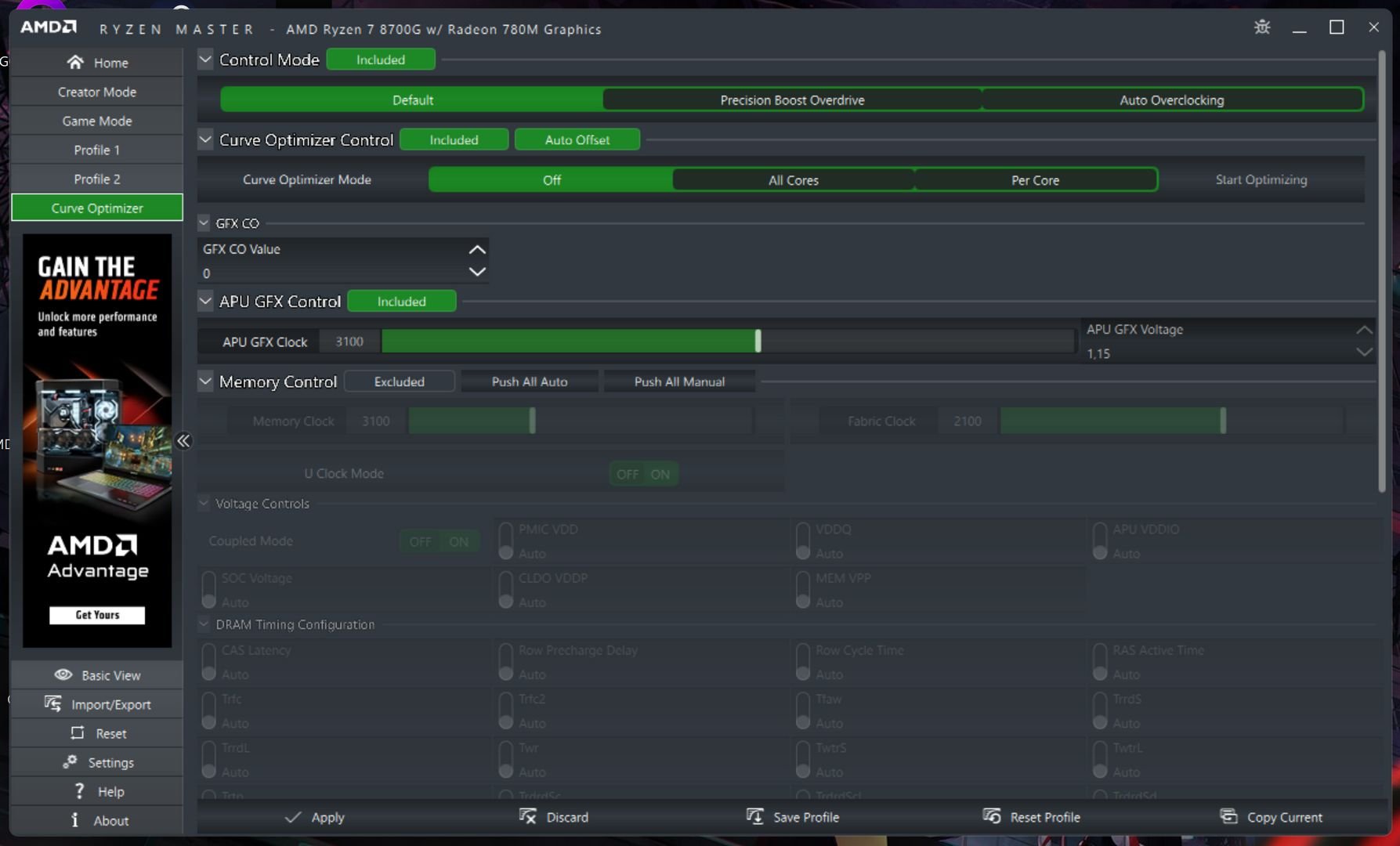Screen dimensions: 1400x846
Task: Decrease APU GFX Voltage with down arrow
Action: [1364, 352]
